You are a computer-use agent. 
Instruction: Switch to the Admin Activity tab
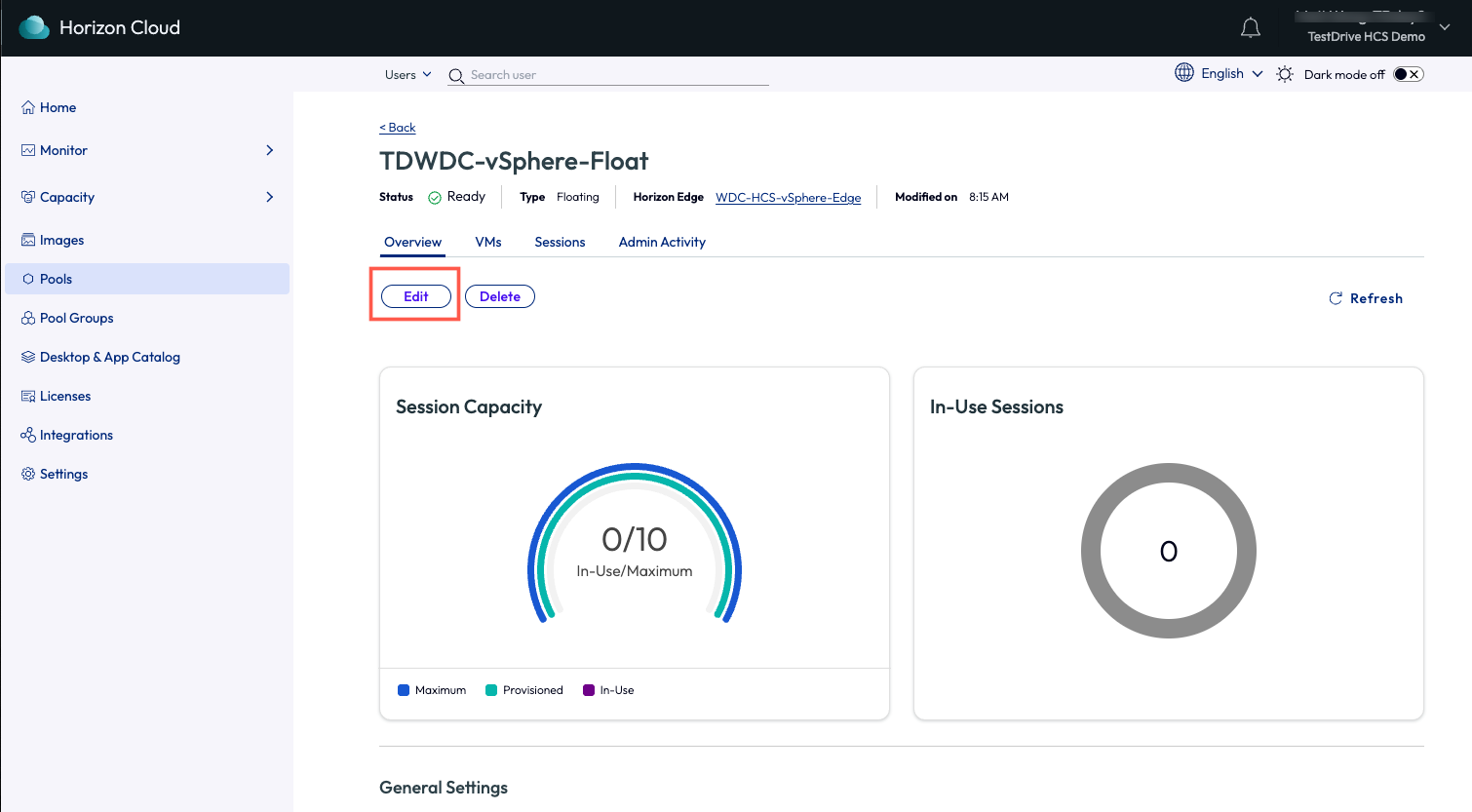[x=662, y=242]
